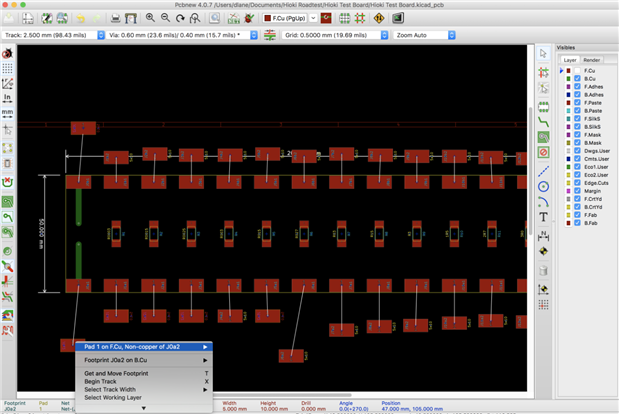Uncheck the Edge.Cuts layer checkbox
Screen dimensions: 619x414
(x=578, y=182)
